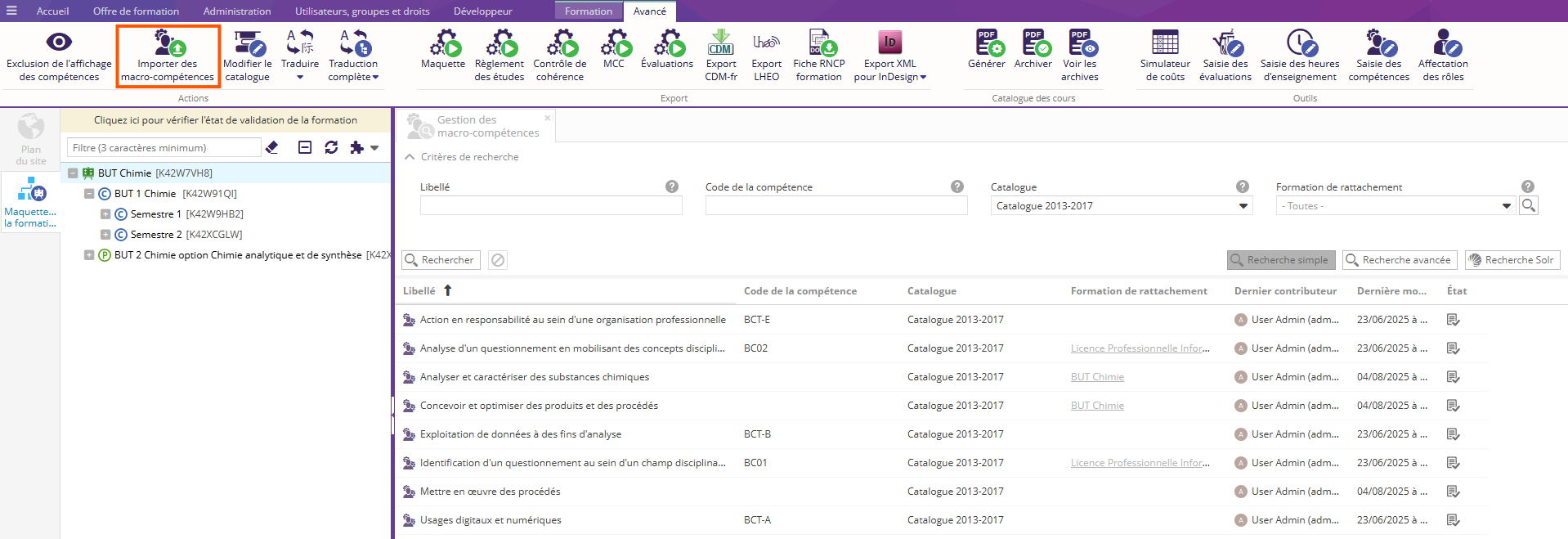Click the Rechercher button

440,260
